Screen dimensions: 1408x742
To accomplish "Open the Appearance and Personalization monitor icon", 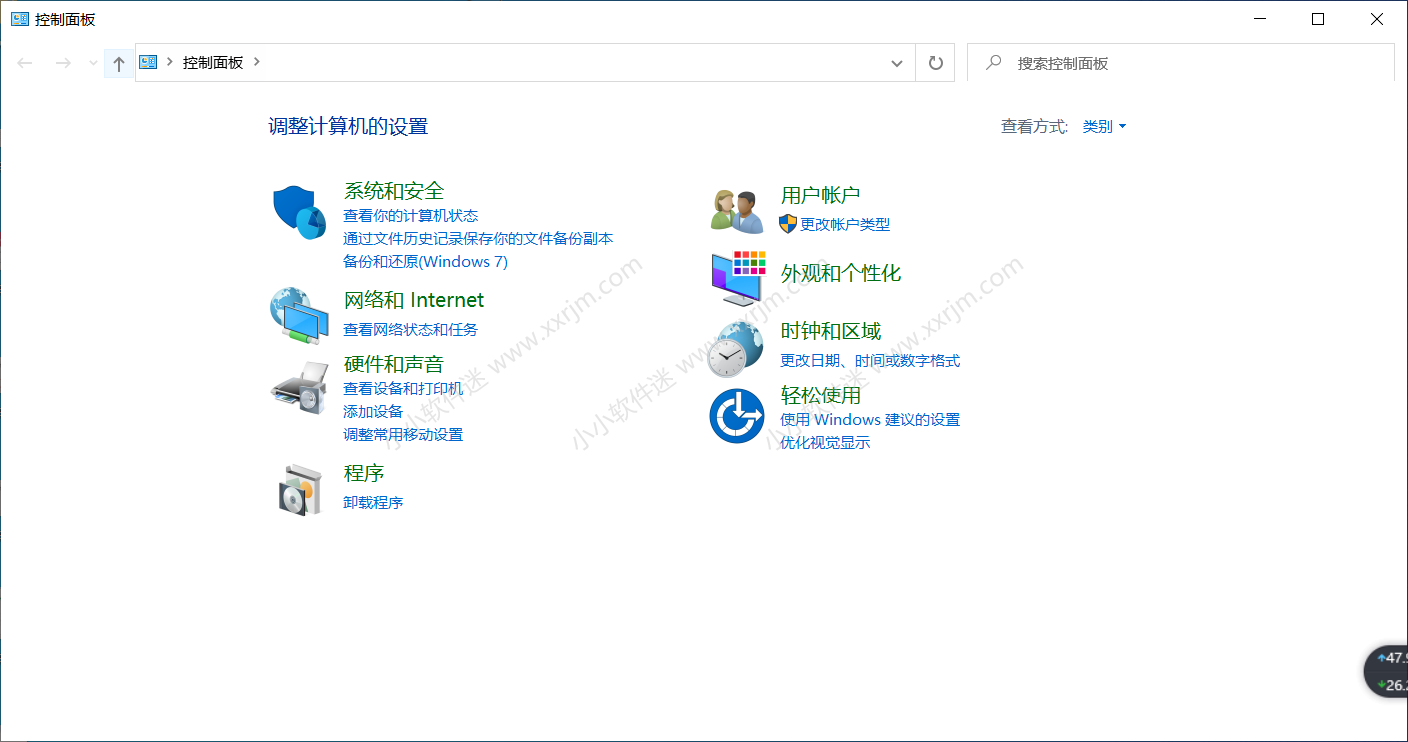I will [737, 279].
